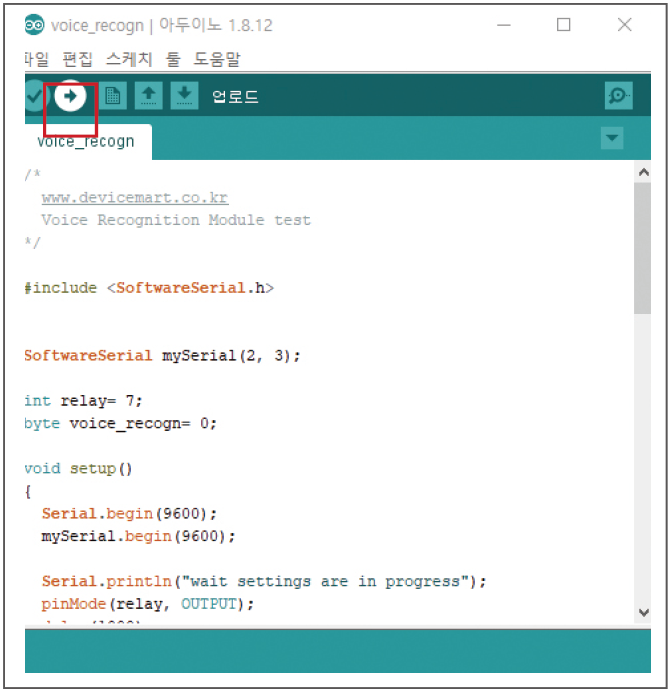
Task: Open the tab dropdown arrow menu
Action: [612, 138]
